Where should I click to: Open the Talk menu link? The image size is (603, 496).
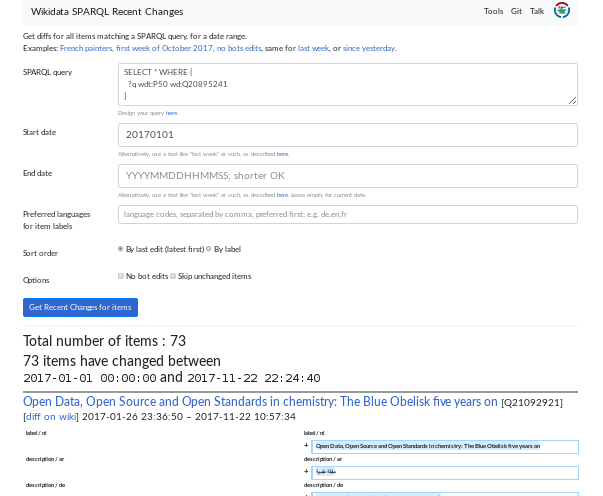click(x=537, y=11)
